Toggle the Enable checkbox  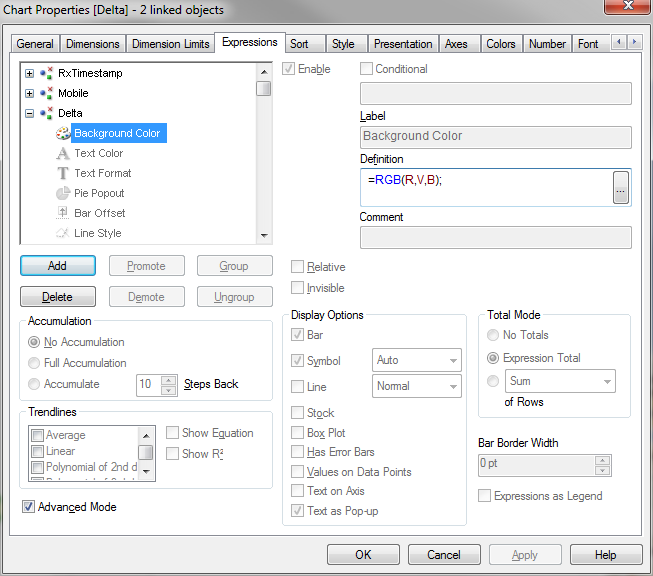click(x=288, y=69)
